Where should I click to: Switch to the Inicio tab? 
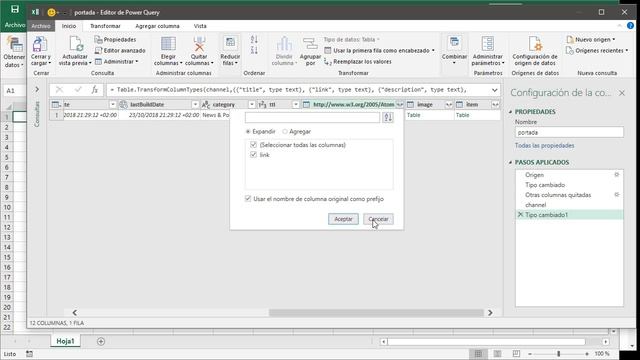click(69, 26)
